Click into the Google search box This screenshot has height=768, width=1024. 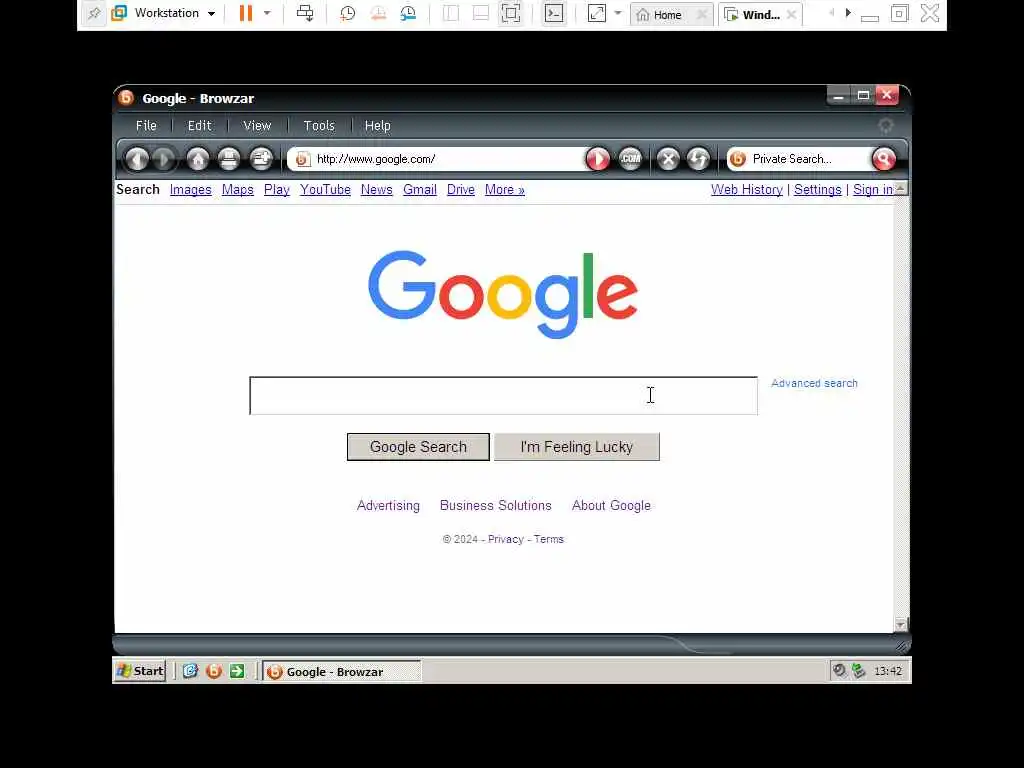[504, 396]
